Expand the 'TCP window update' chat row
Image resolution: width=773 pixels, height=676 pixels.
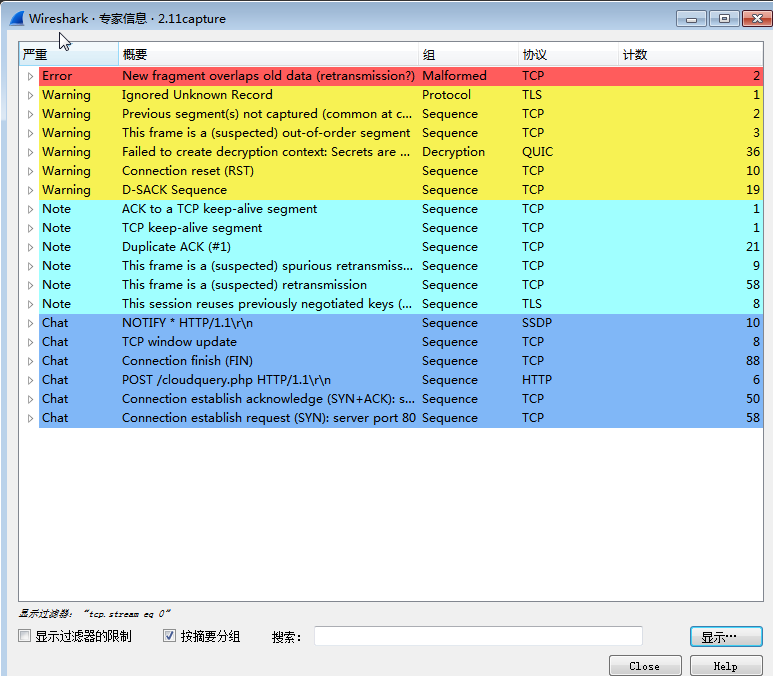click(30, 342)
